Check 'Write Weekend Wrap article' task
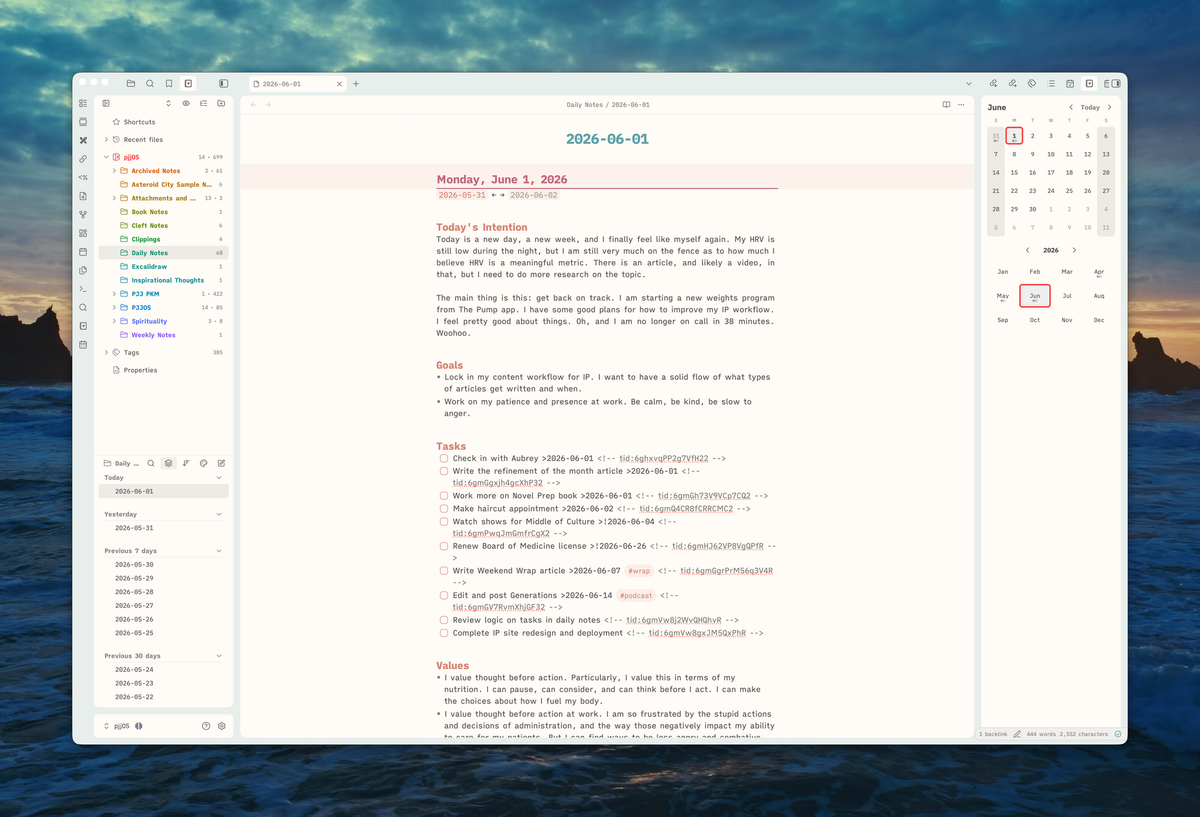Image resolution: width=1200 pixels, height=817 pixels. (x=444, y=571)
